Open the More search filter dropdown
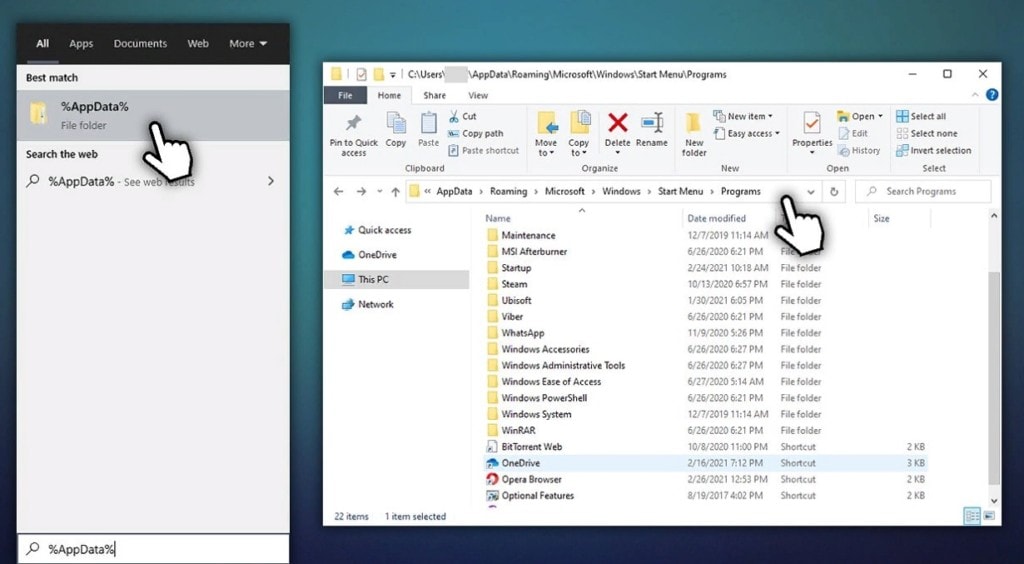The height and width of the screenshot is (564, 1024). (x=248, y=44)
